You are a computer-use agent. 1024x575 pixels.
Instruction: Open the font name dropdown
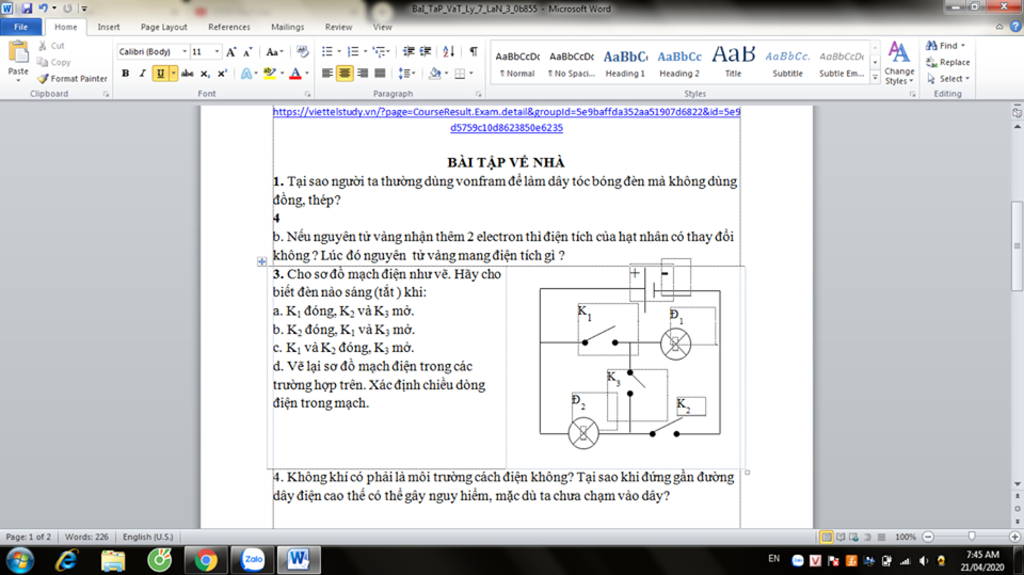pos(185,52)
